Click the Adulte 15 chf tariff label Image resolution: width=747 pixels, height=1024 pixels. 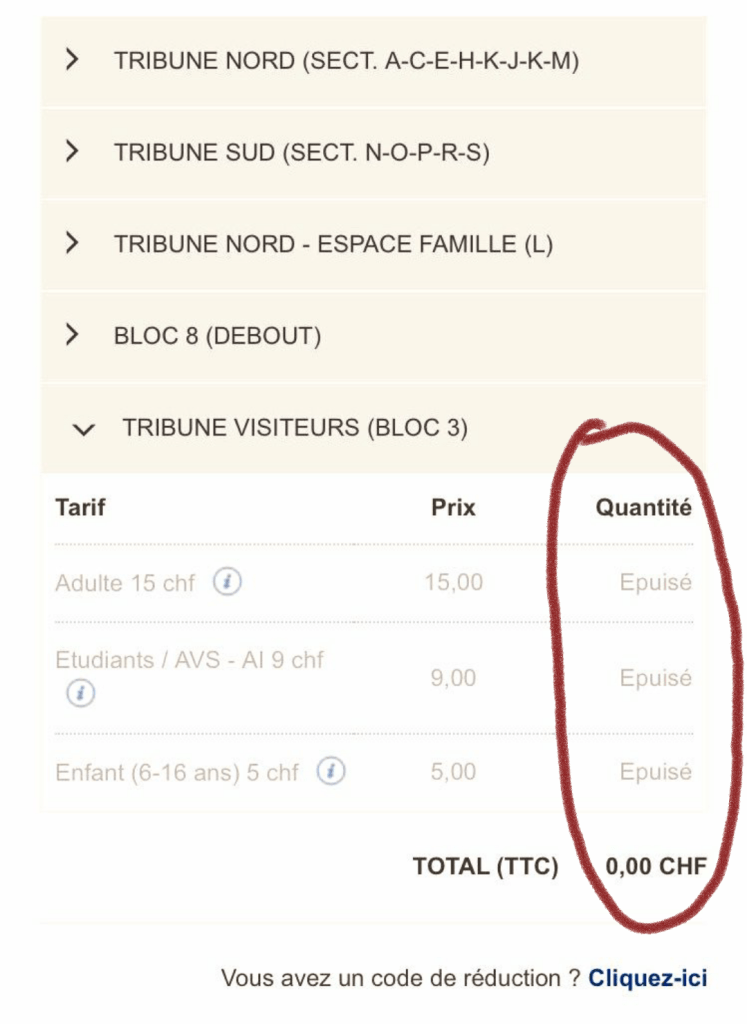tap(125, 583)
